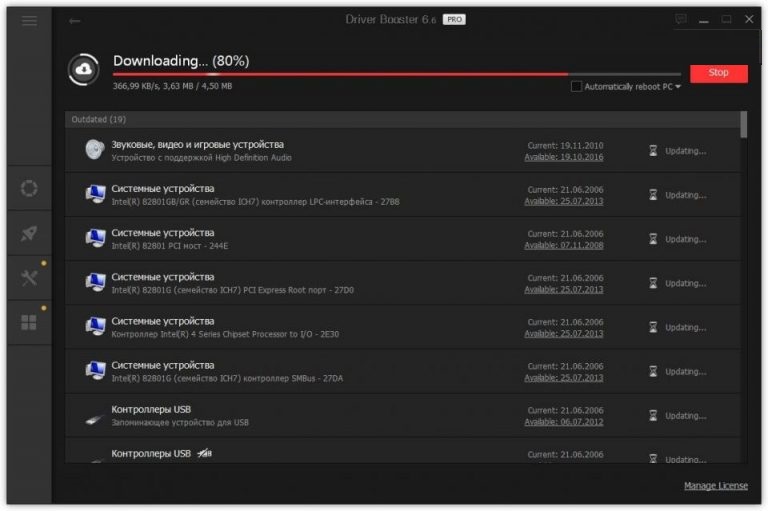This screenshot has width=768, height=511.
Task: Open the Tools wrench section in the sidebar
Action: [x=29, y=278]
